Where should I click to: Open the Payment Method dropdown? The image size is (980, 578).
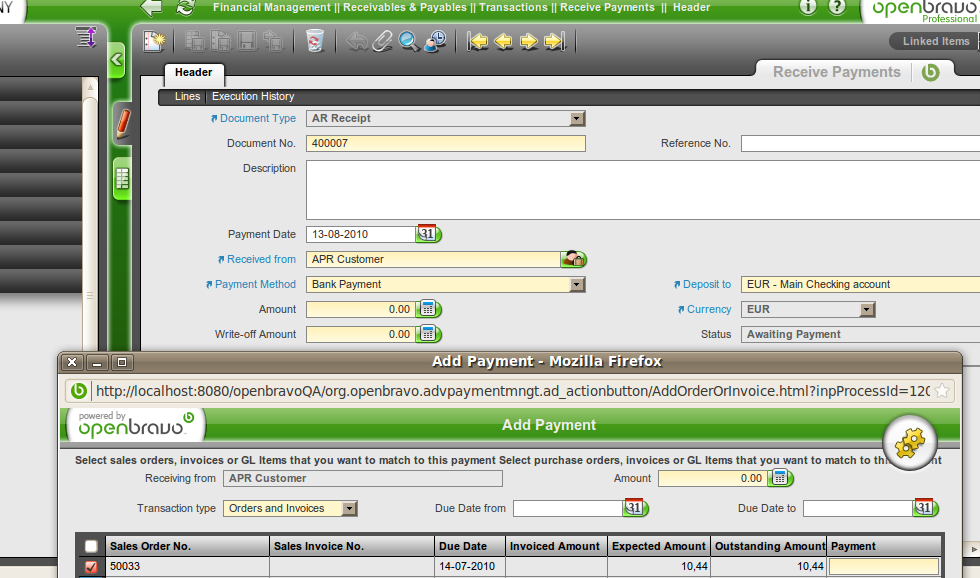(576, 284)
